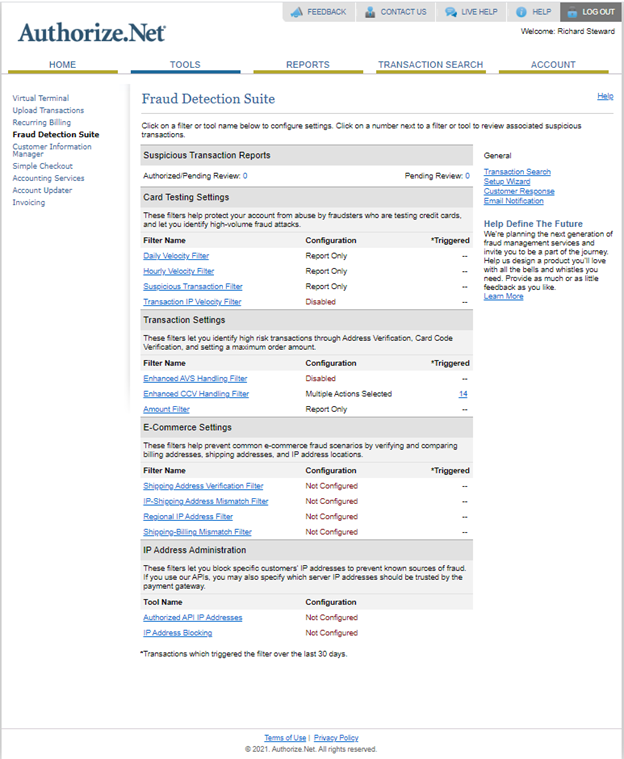Open the Shipping-Billing Mismatch Filter
Image resolution: width=624 pixels, height=759 pixels.
pos(198,531)
